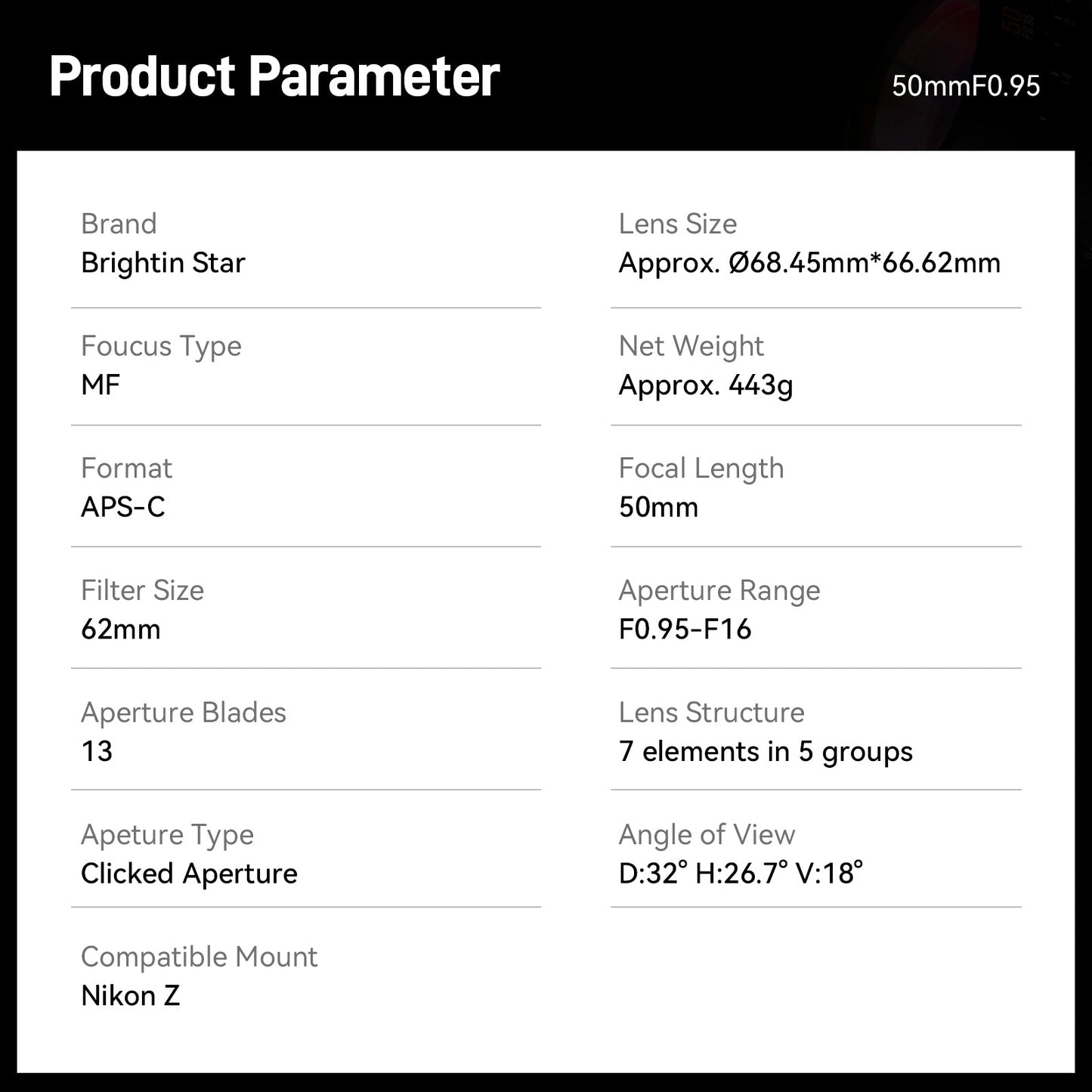The height and width of the screenshot is (1092, 1092).
Task: Click the "Compatible Mount" label
Action: tap(199, 957)
